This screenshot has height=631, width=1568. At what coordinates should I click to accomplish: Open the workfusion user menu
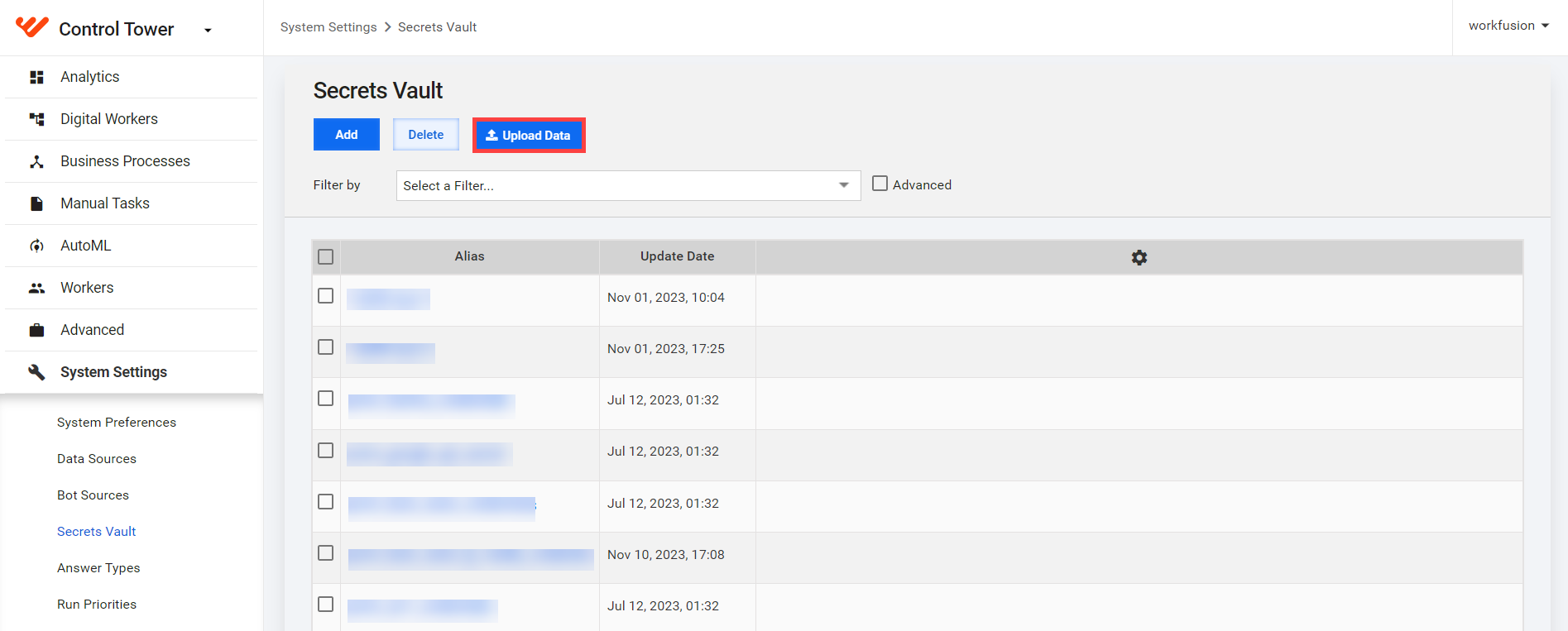coord(1508,26)
